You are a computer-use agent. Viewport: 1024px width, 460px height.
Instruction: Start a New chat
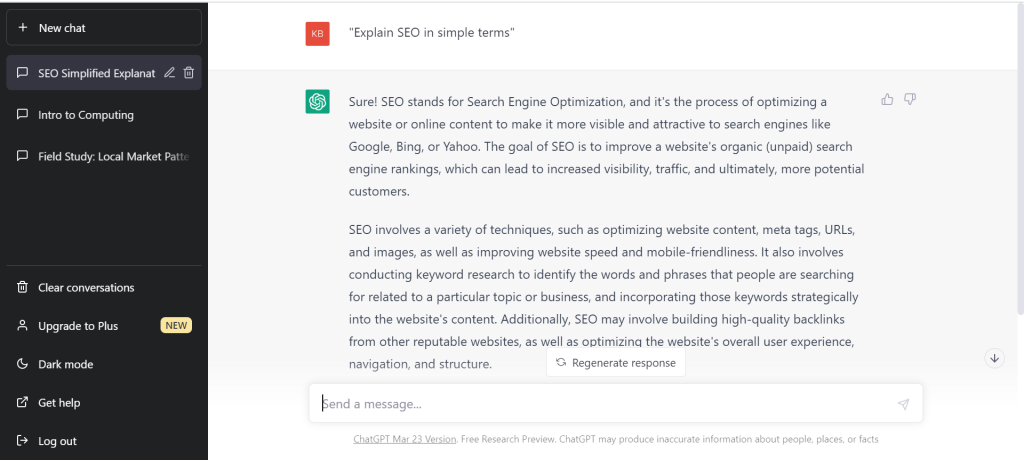point(104,27)
